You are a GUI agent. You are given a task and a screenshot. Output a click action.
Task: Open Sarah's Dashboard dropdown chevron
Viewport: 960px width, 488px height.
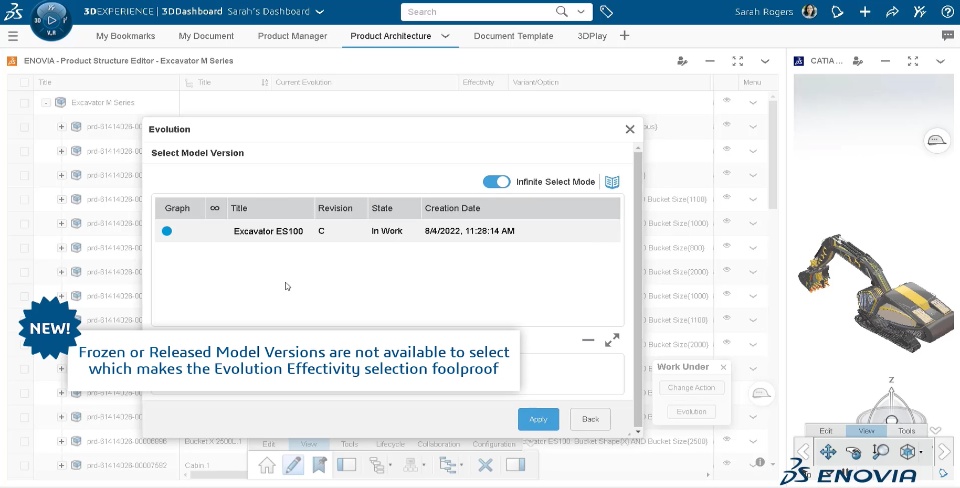pos(320,12)
